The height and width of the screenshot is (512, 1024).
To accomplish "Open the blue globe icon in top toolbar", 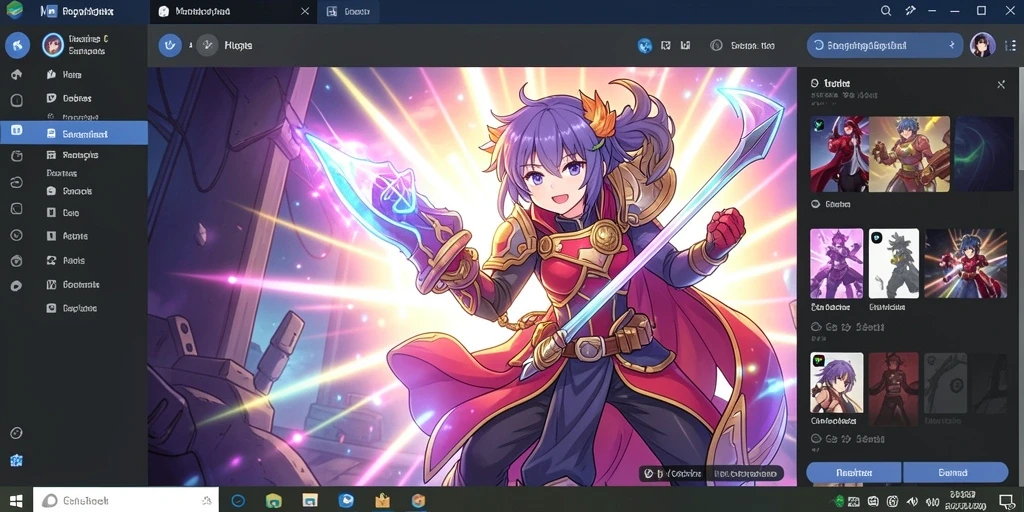I will 645,46.
